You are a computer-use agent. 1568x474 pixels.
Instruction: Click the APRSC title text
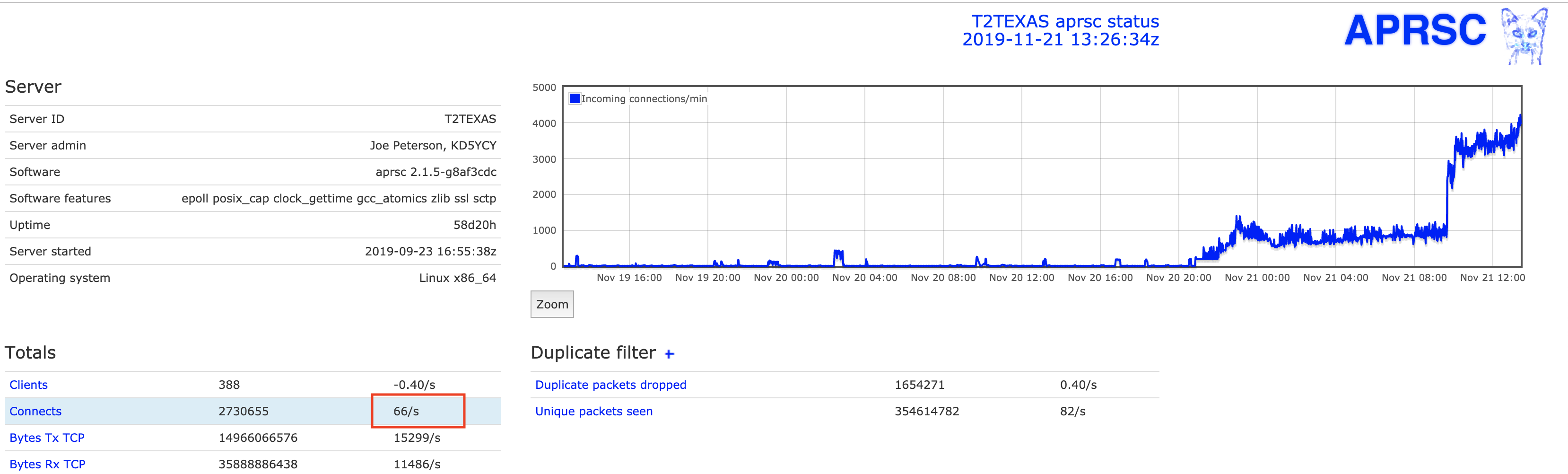[1415, 30]
